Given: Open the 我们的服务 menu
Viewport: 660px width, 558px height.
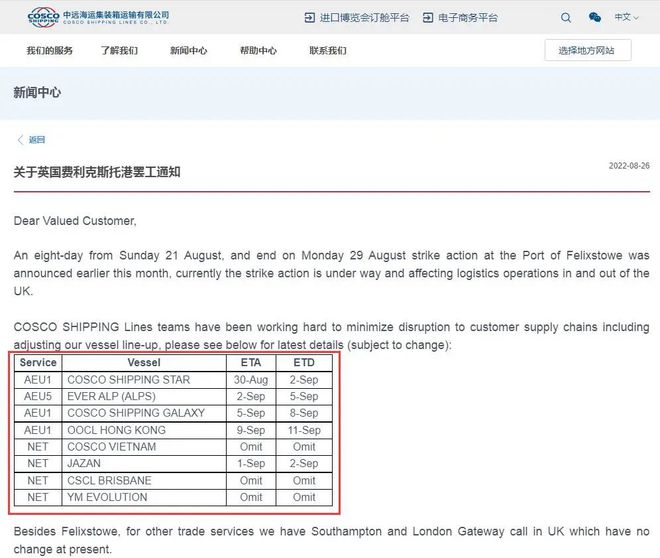Looking at the screenshot, I should 50,50.
